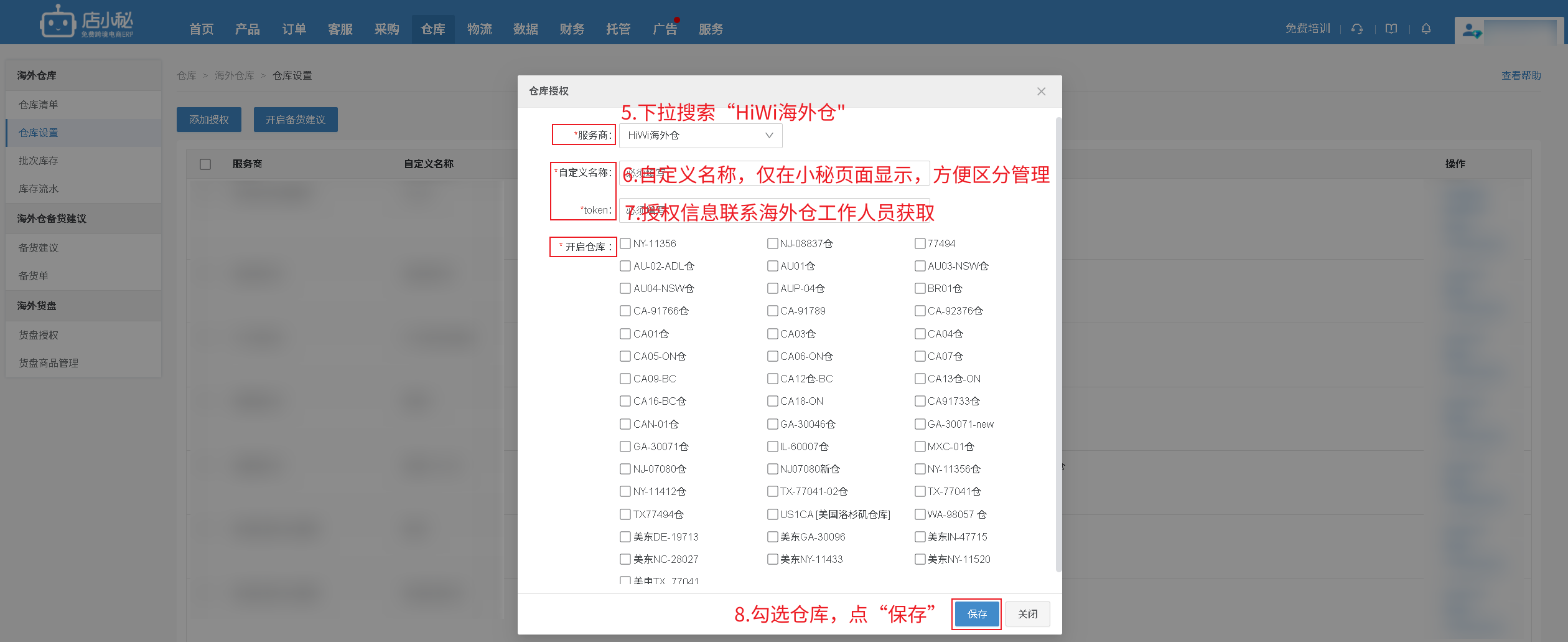Click the 添加授权 button

pos(209,120)
